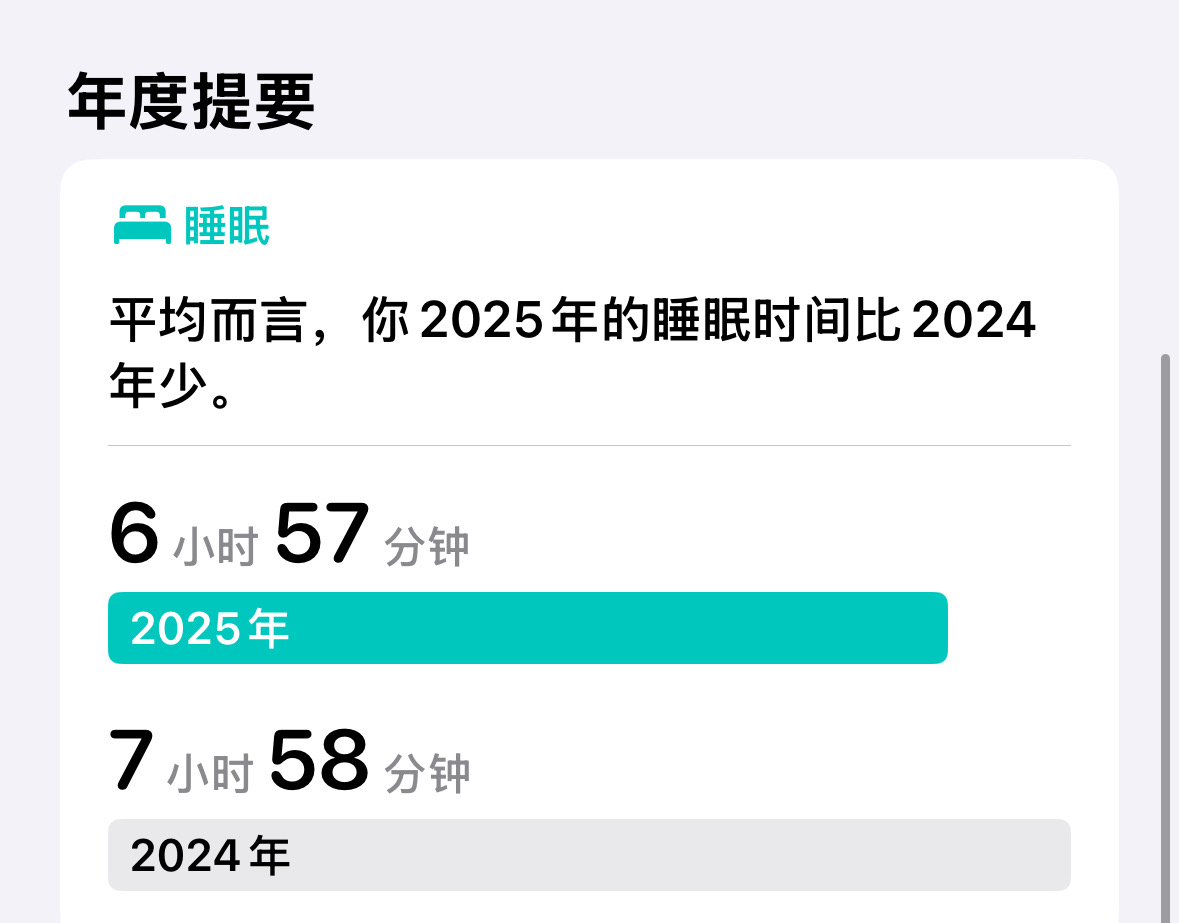Click the 6 小时 57 分钟 value

pos(289,534)
